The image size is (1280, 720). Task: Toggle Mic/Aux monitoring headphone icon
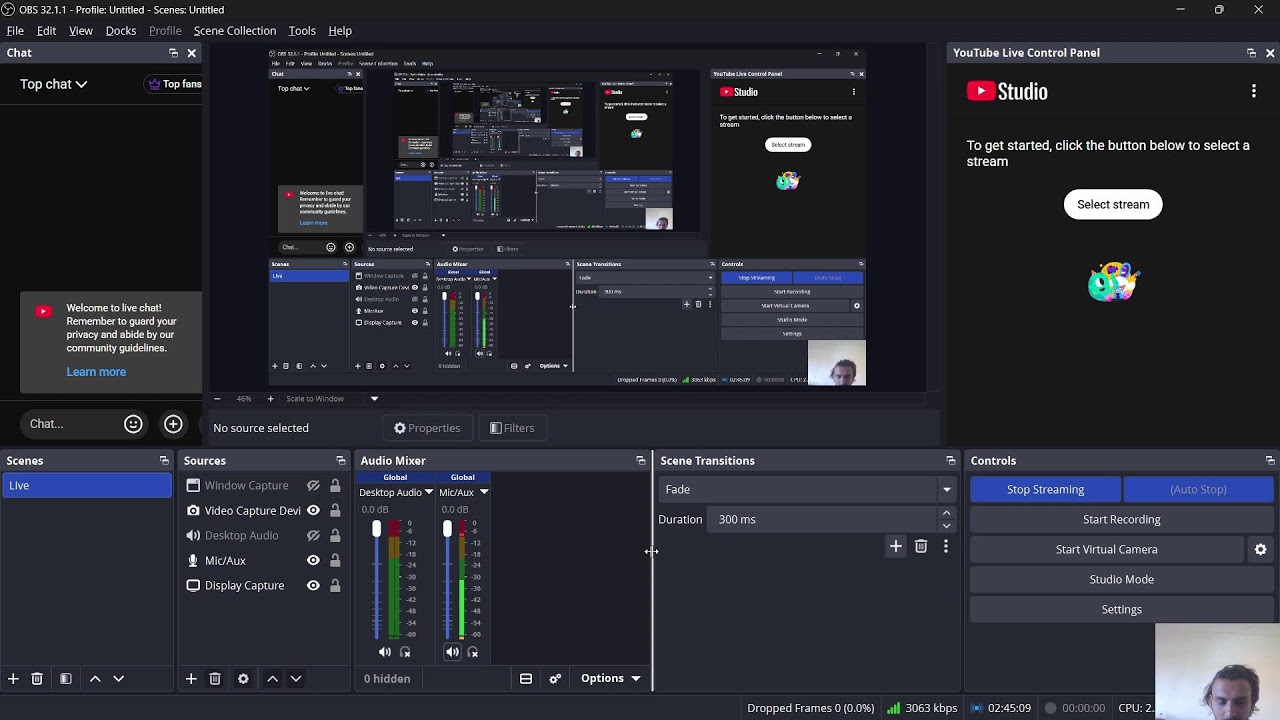473,652
